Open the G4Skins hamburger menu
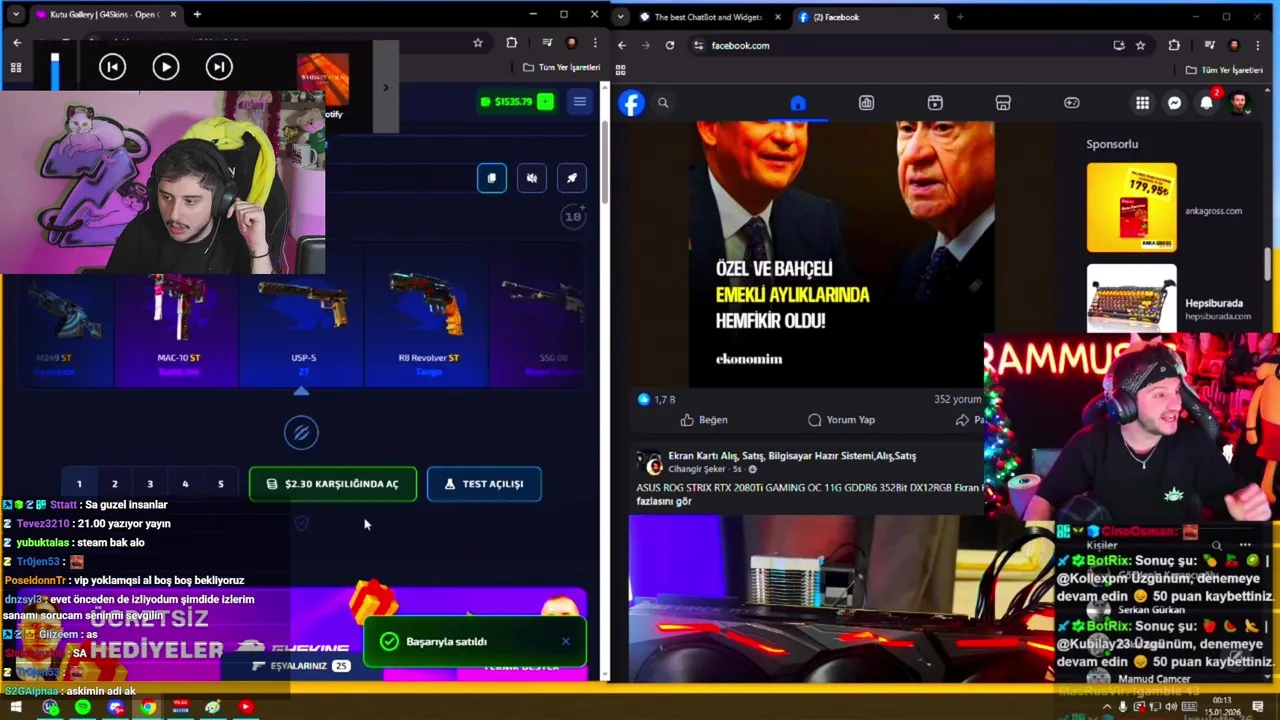1280x720 pixels. [579, 101]
